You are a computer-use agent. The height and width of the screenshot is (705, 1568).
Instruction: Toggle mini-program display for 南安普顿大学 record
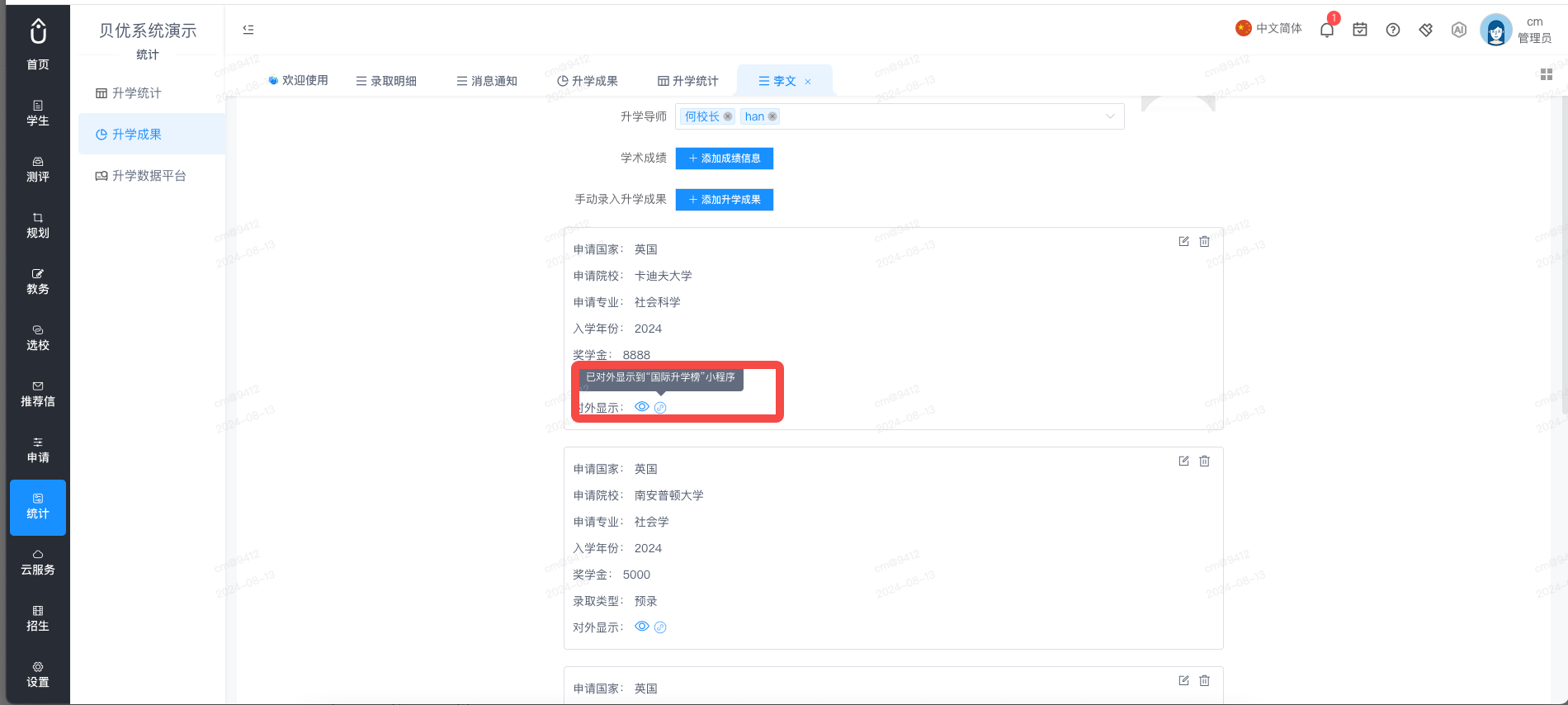[660, 627]
